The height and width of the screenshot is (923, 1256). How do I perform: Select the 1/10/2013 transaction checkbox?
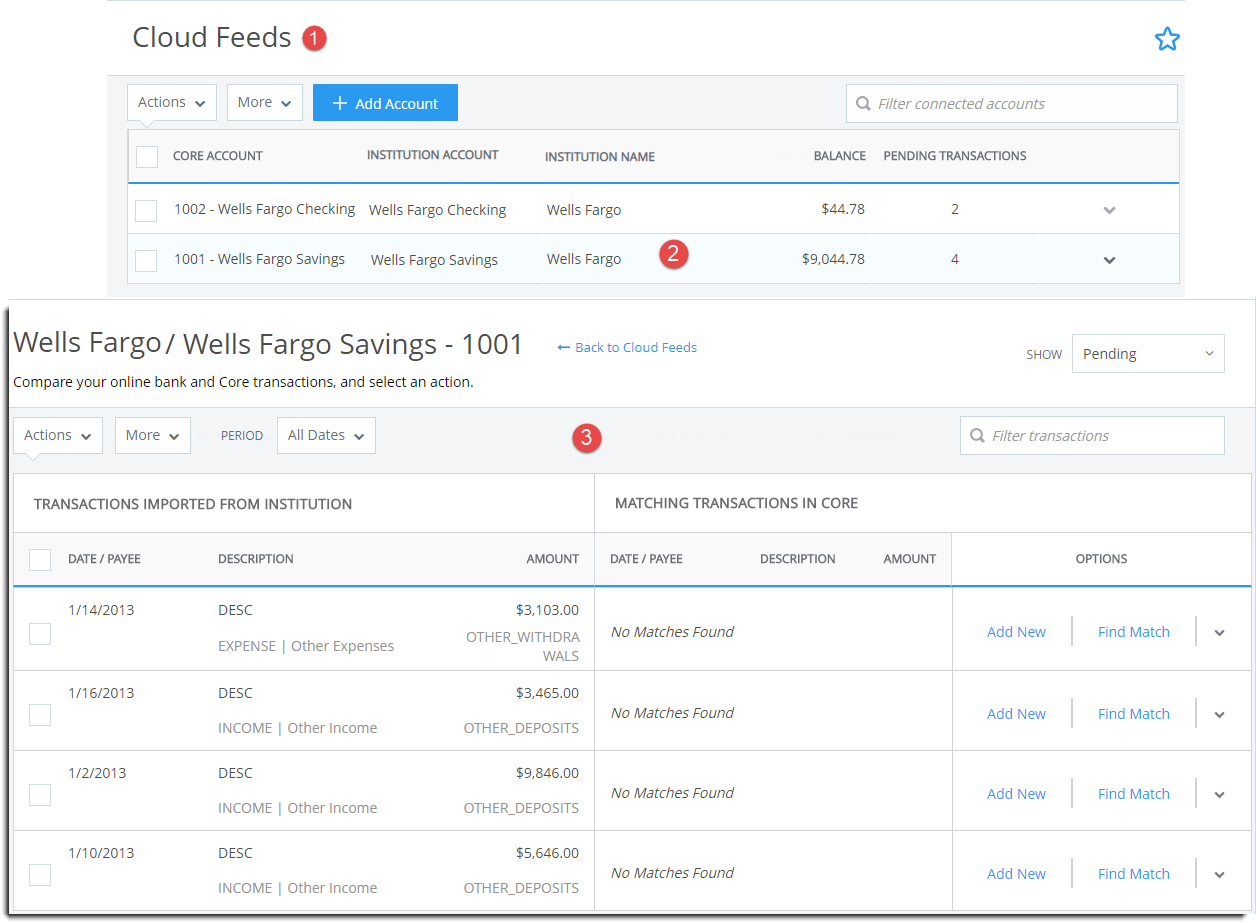40,874
